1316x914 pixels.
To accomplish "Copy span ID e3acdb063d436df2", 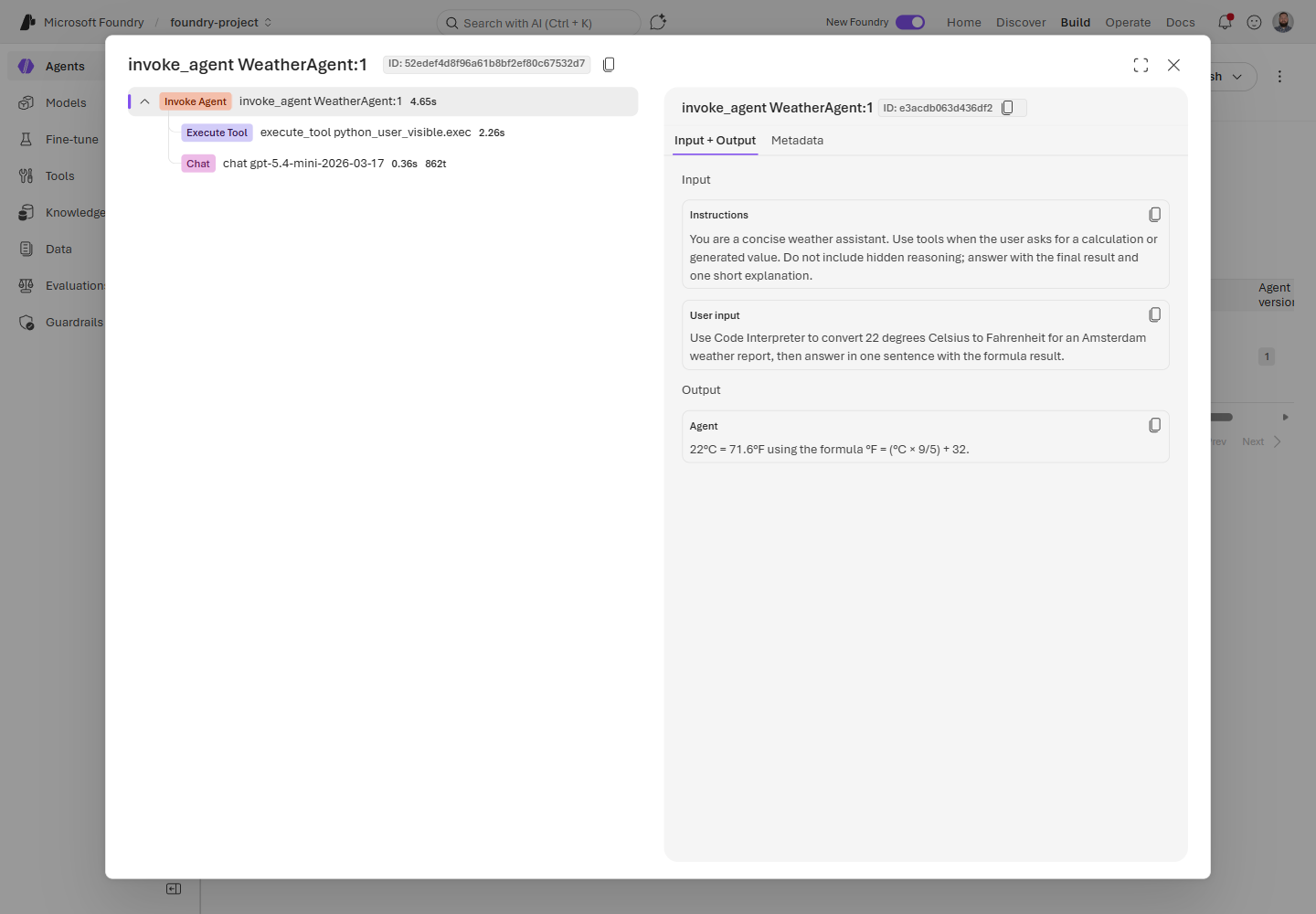I will click(1008, 108).
